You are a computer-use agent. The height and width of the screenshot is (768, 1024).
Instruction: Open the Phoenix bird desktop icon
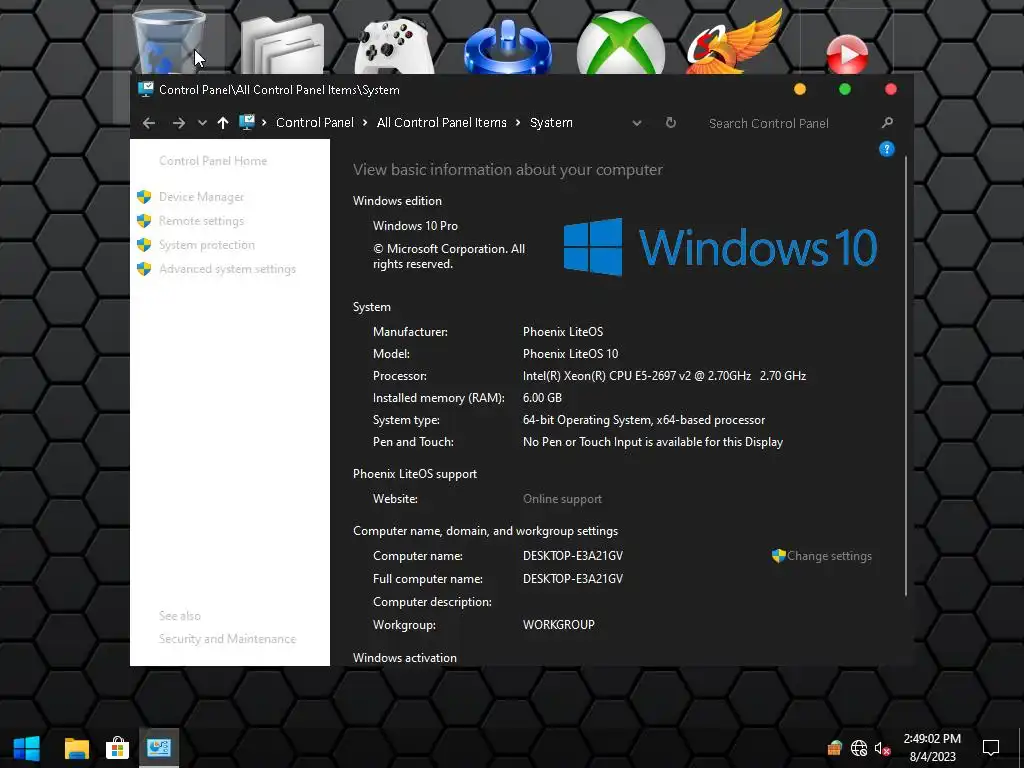coord(734,42)
